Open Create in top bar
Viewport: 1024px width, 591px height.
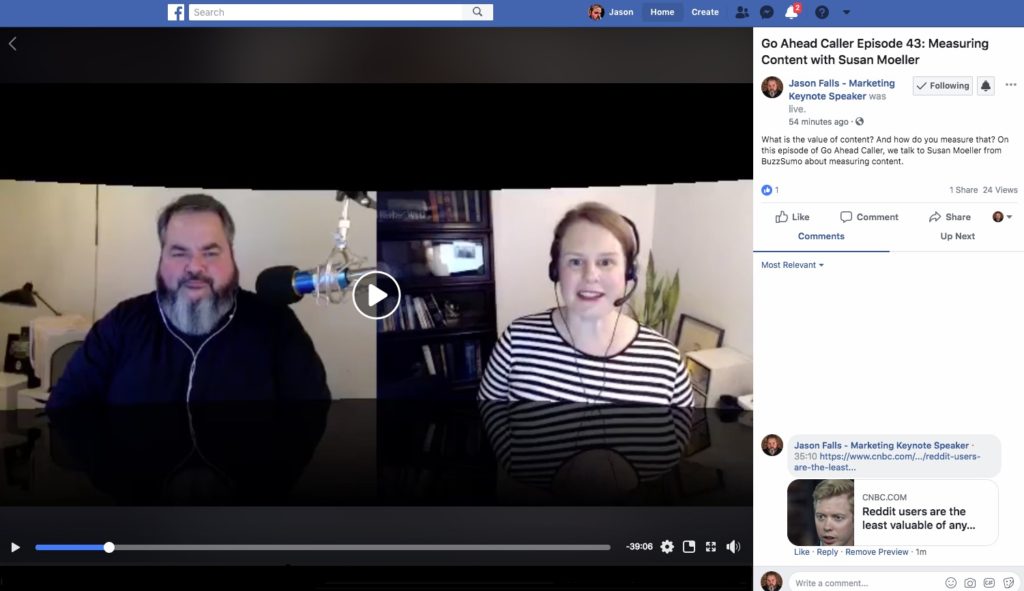click(705, 12)
